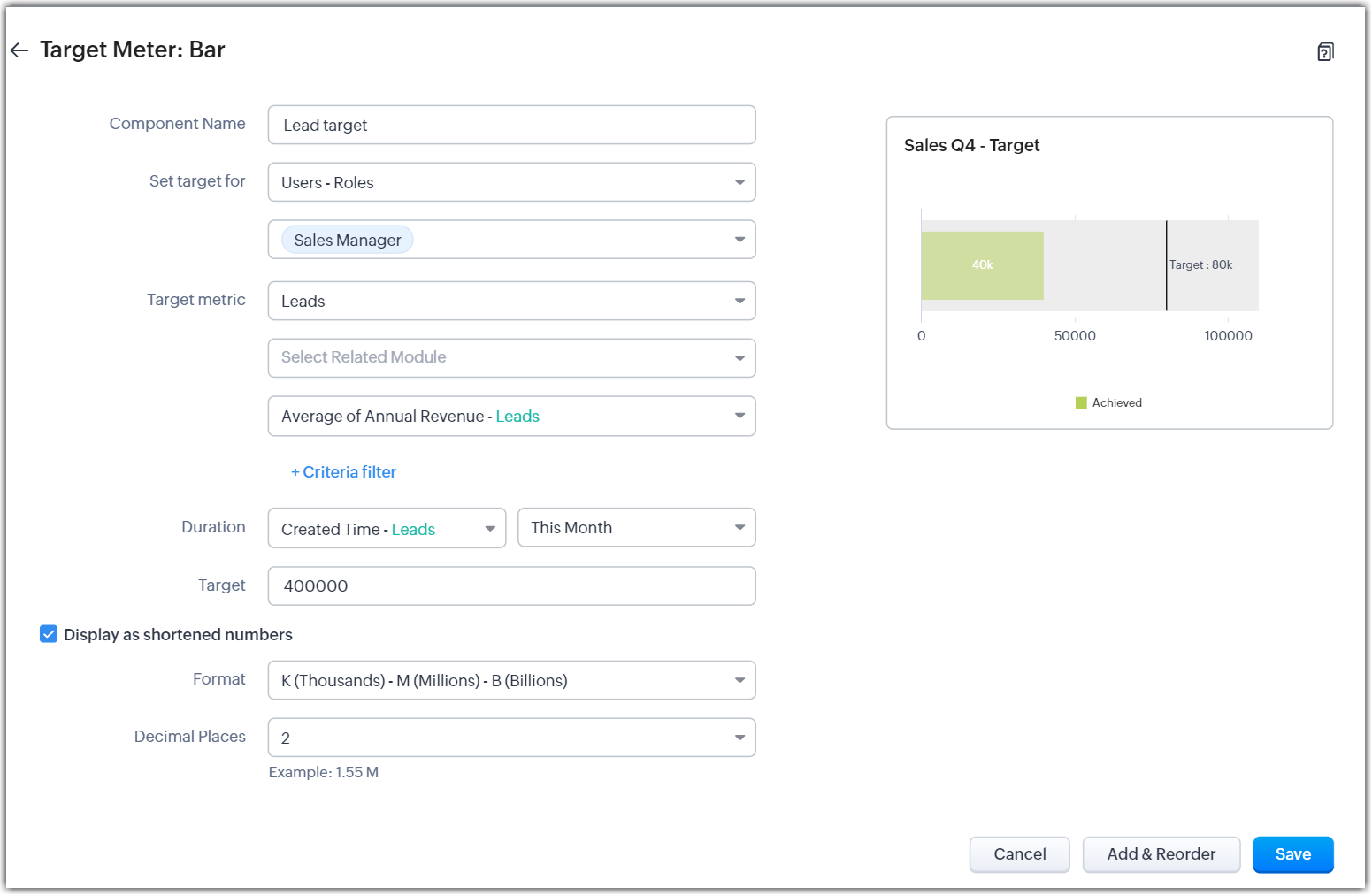Screen dimensions: 1372x895
Task: Click the 40k achieved bar in preview
Action: tap(982, 265)
